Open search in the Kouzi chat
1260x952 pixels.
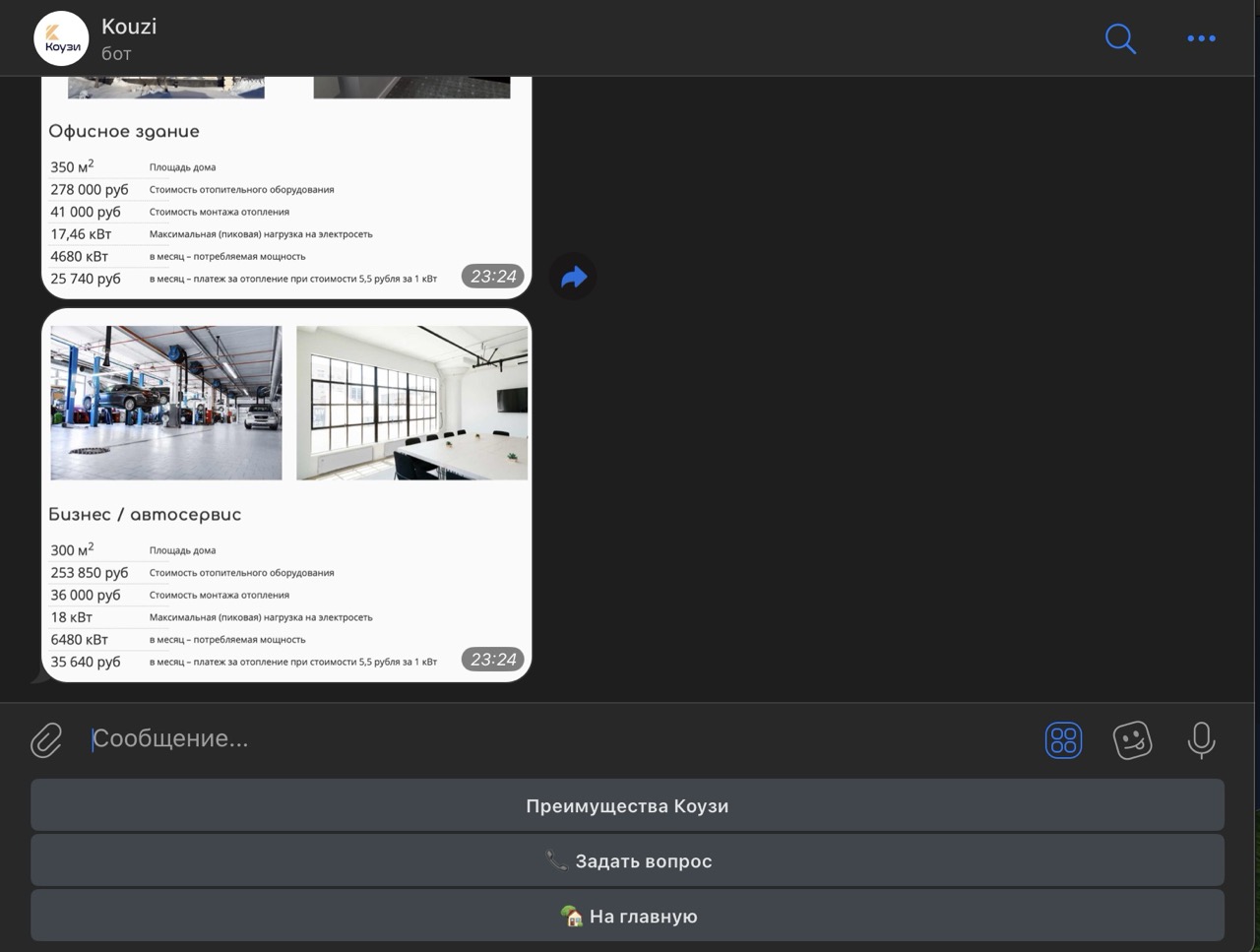1120,38
